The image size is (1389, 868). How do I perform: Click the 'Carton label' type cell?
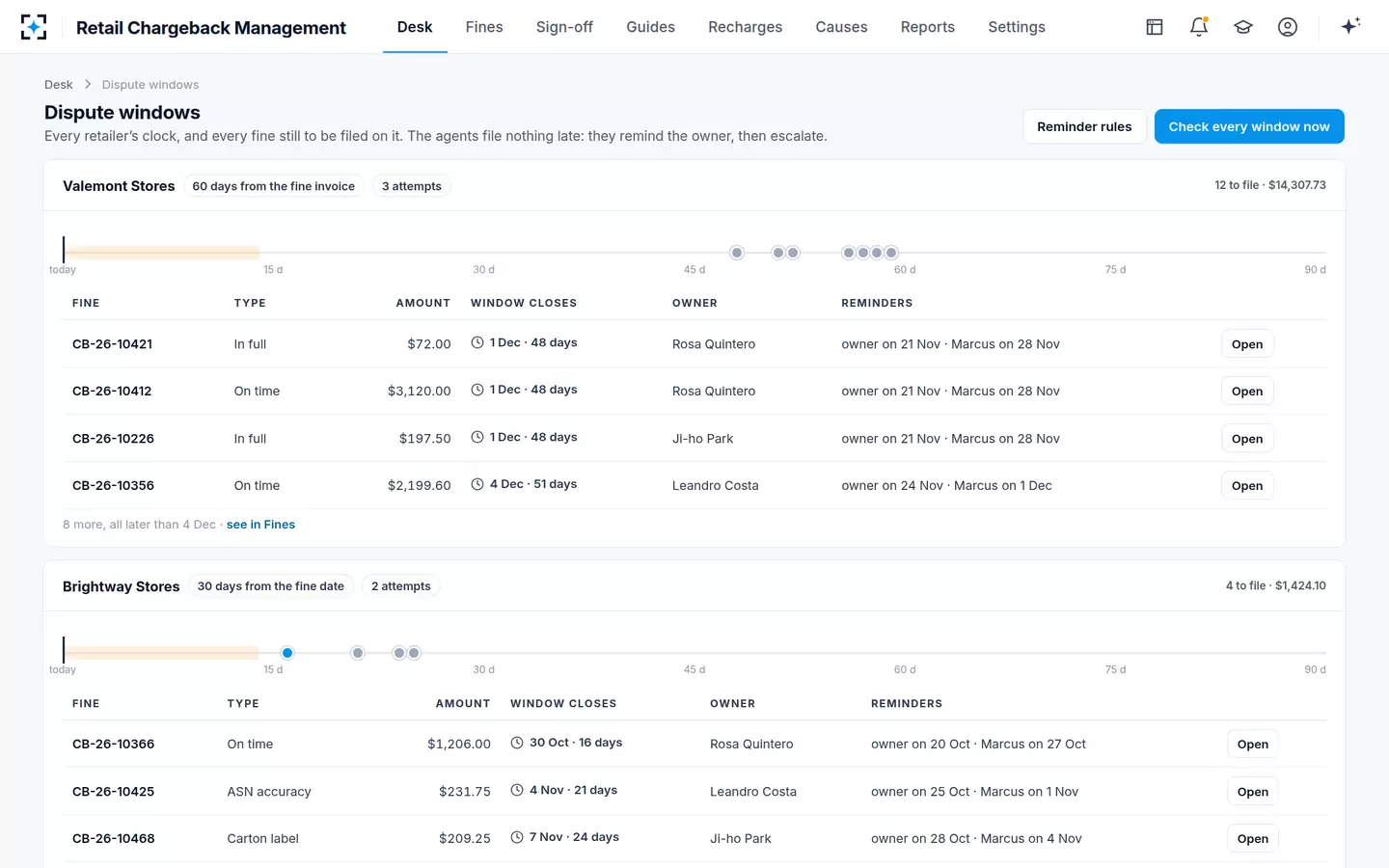(263, 839)
